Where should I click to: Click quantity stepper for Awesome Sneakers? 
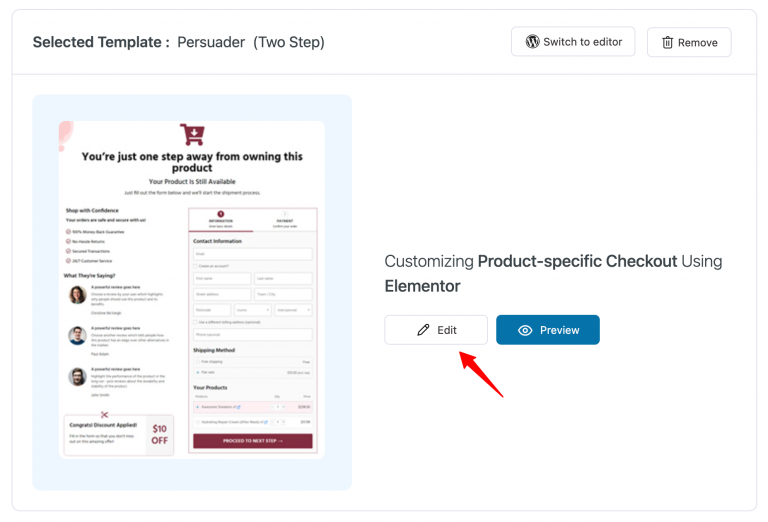pos(278,407)
